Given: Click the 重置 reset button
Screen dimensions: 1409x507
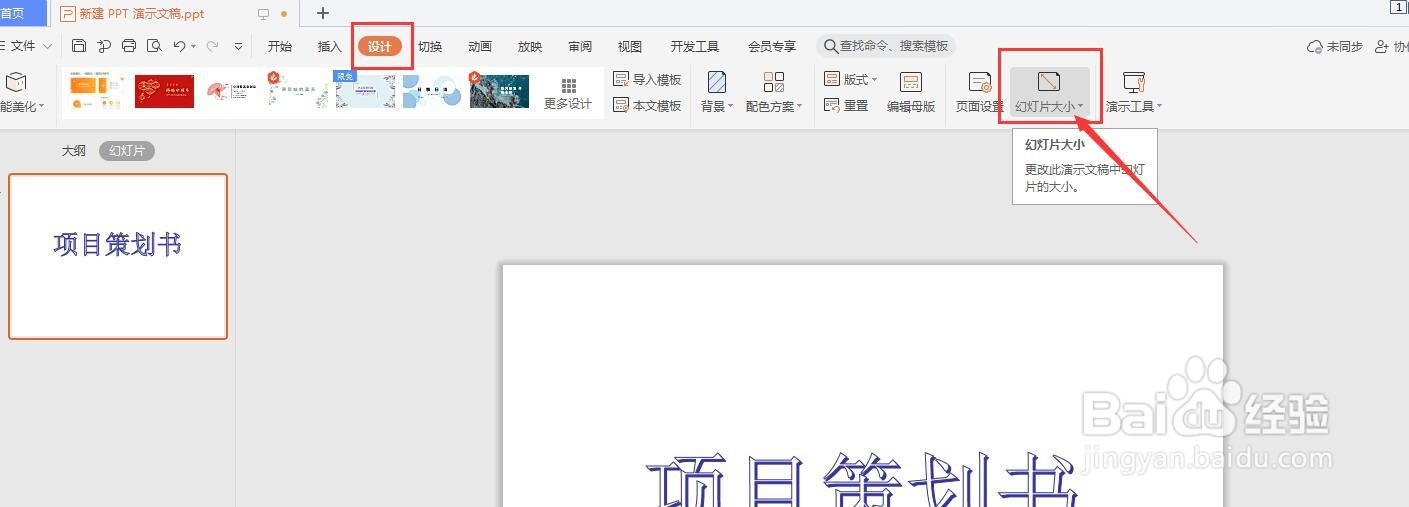Looking at the screenshot, I should coord(846,105).
